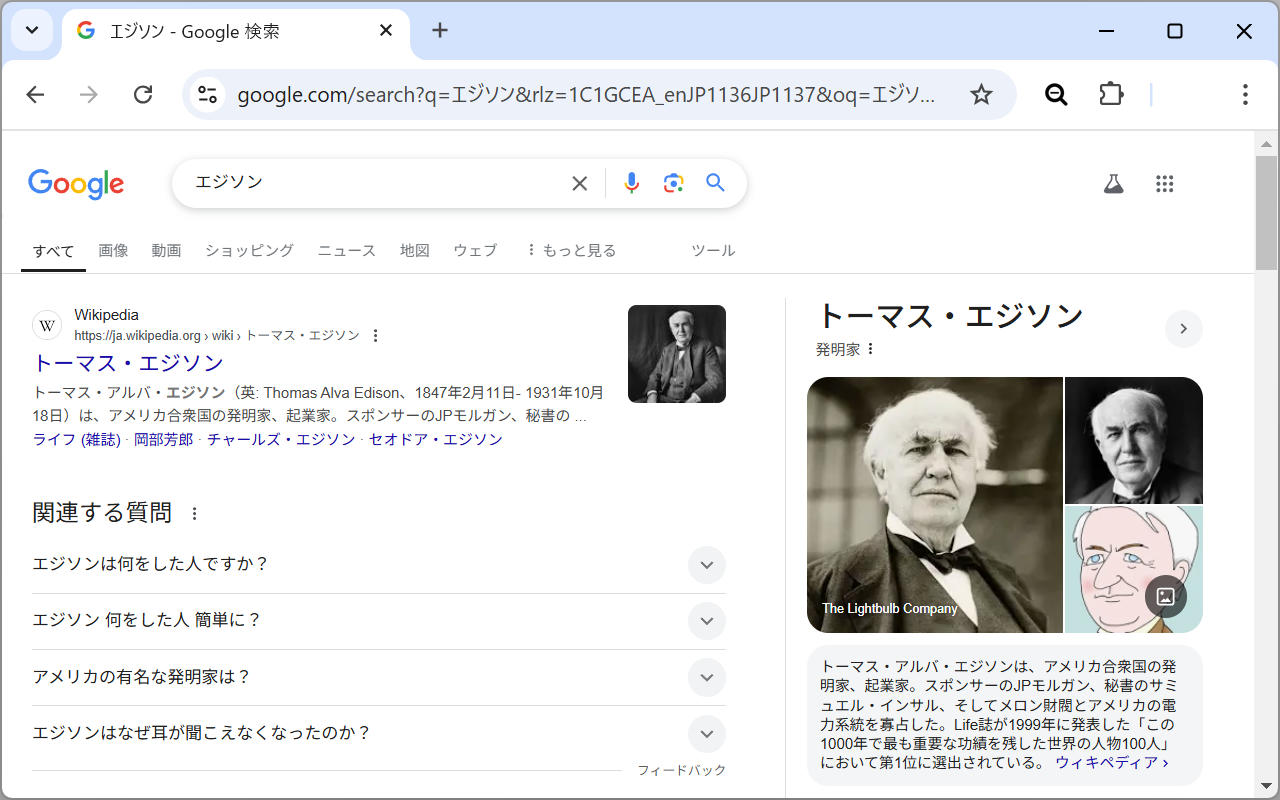Screen dimensions: 1280x800
Task: Open the search magnifier icon in toolbar
Action: point(1056,95)
